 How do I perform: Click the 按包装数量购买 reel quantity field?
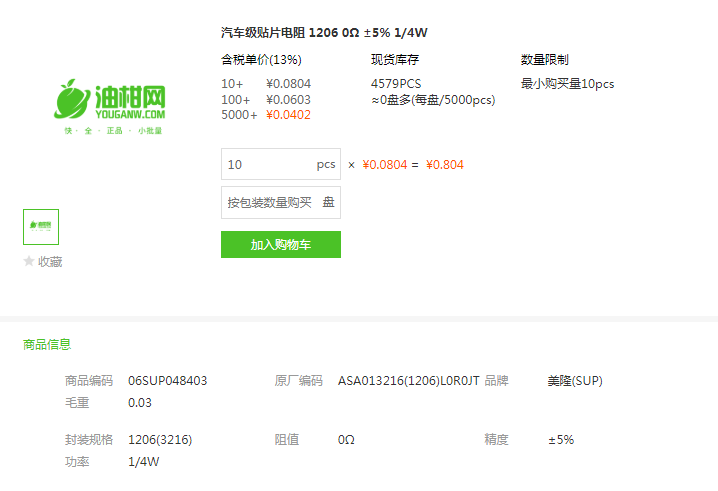tap(281, 202)
